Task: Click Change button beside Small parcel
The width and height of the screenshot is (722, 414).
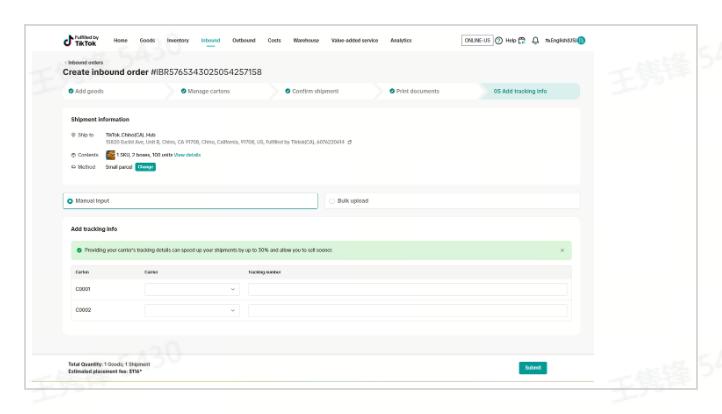Action: (146, 167)
